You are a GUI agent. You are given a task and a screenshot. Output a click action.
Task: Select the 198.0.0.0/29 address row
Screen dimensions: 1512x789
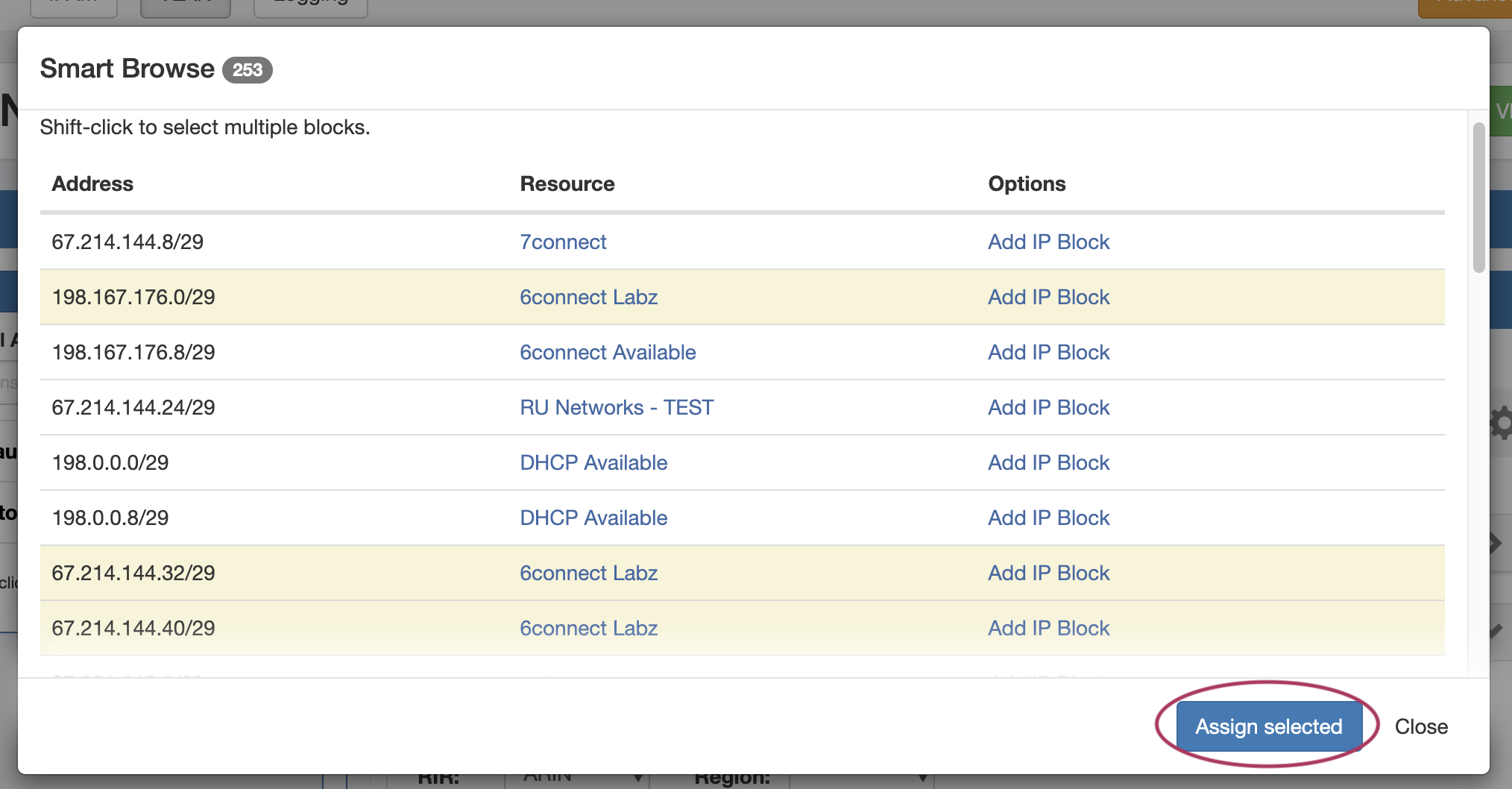110,462
